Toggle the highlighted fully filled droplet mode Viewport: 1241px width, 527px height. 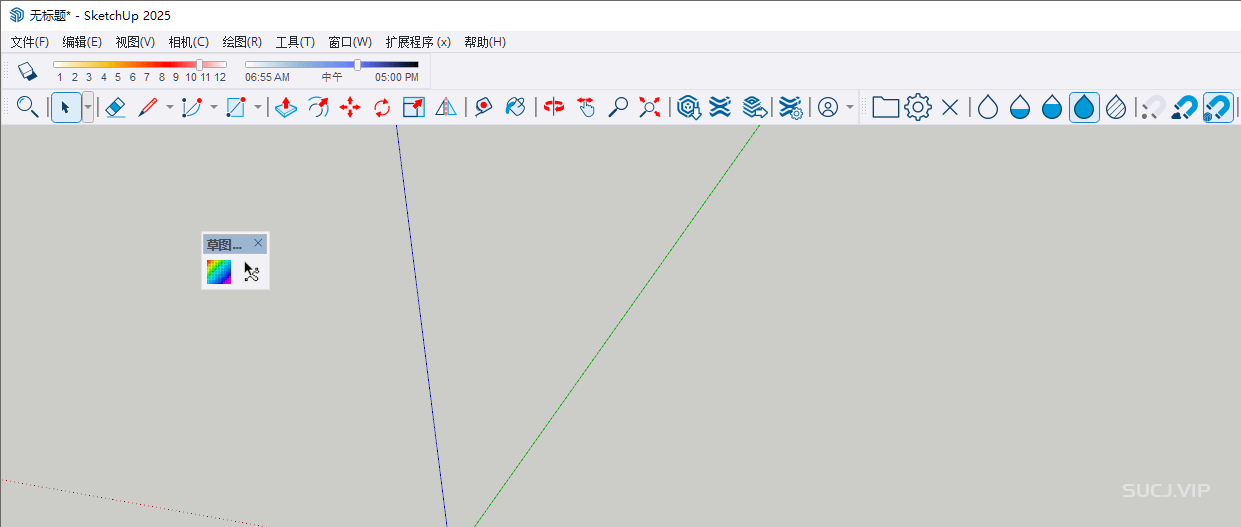1085,107
